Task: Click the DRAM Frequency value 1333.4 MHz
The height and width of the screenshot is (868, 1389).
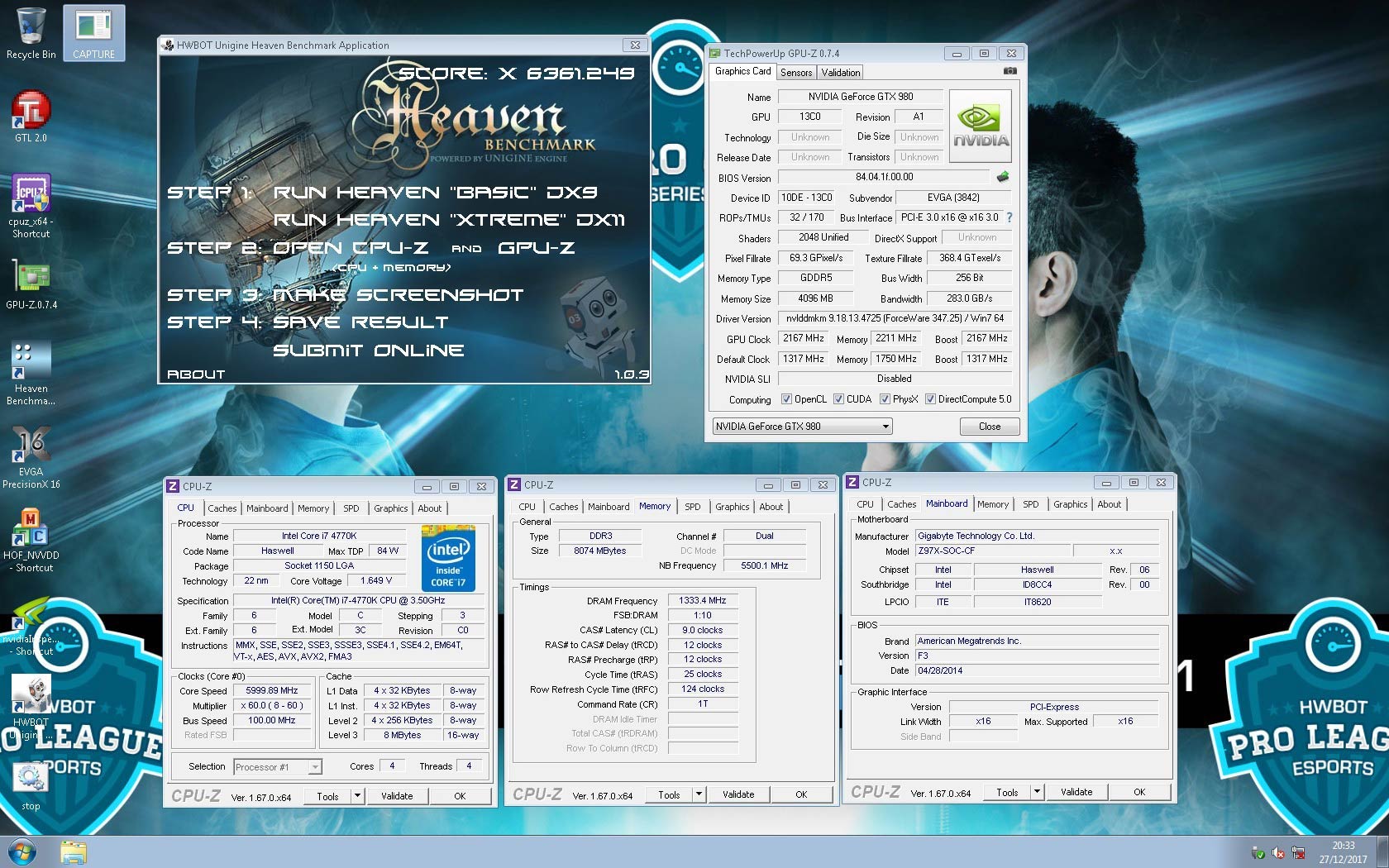Action: pyautogui.click(x=702, y=601)
